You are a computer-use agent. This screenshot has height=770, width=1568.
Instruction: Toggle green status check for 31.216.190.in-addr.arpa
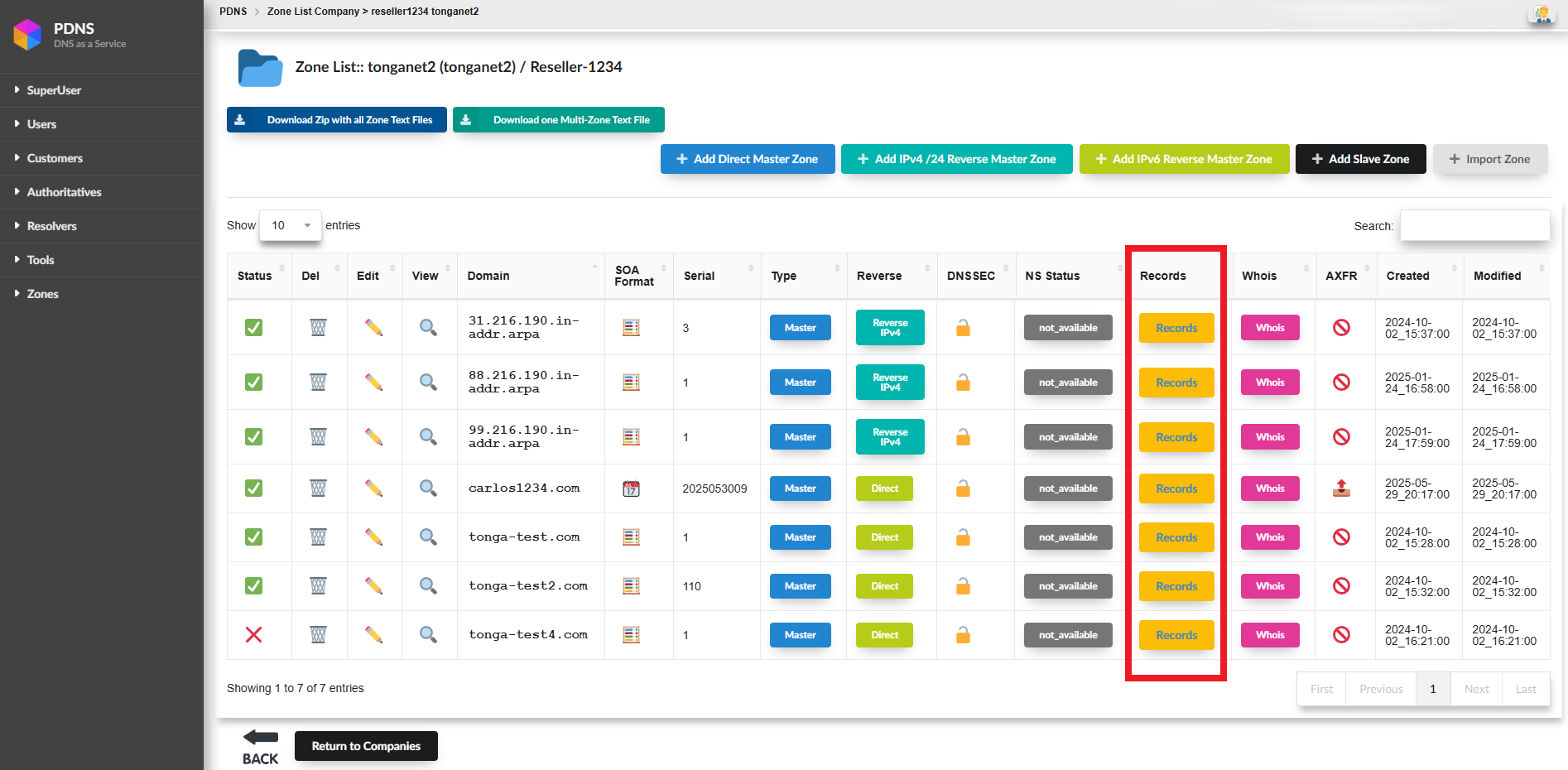[x=254, y=328]
